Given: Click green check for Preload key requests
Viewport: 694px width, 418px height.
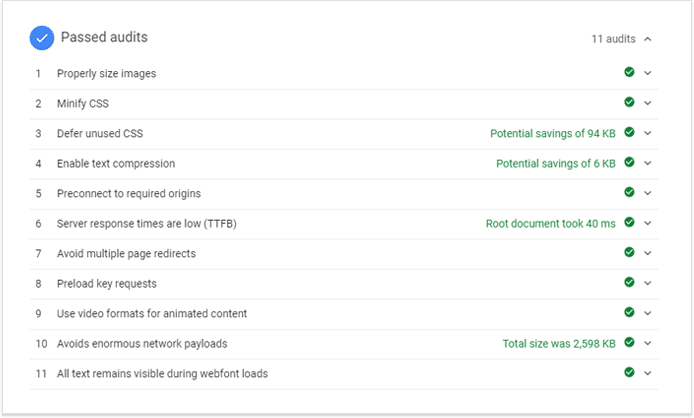Looking at the screenshot, I should (x=629, y=283).
